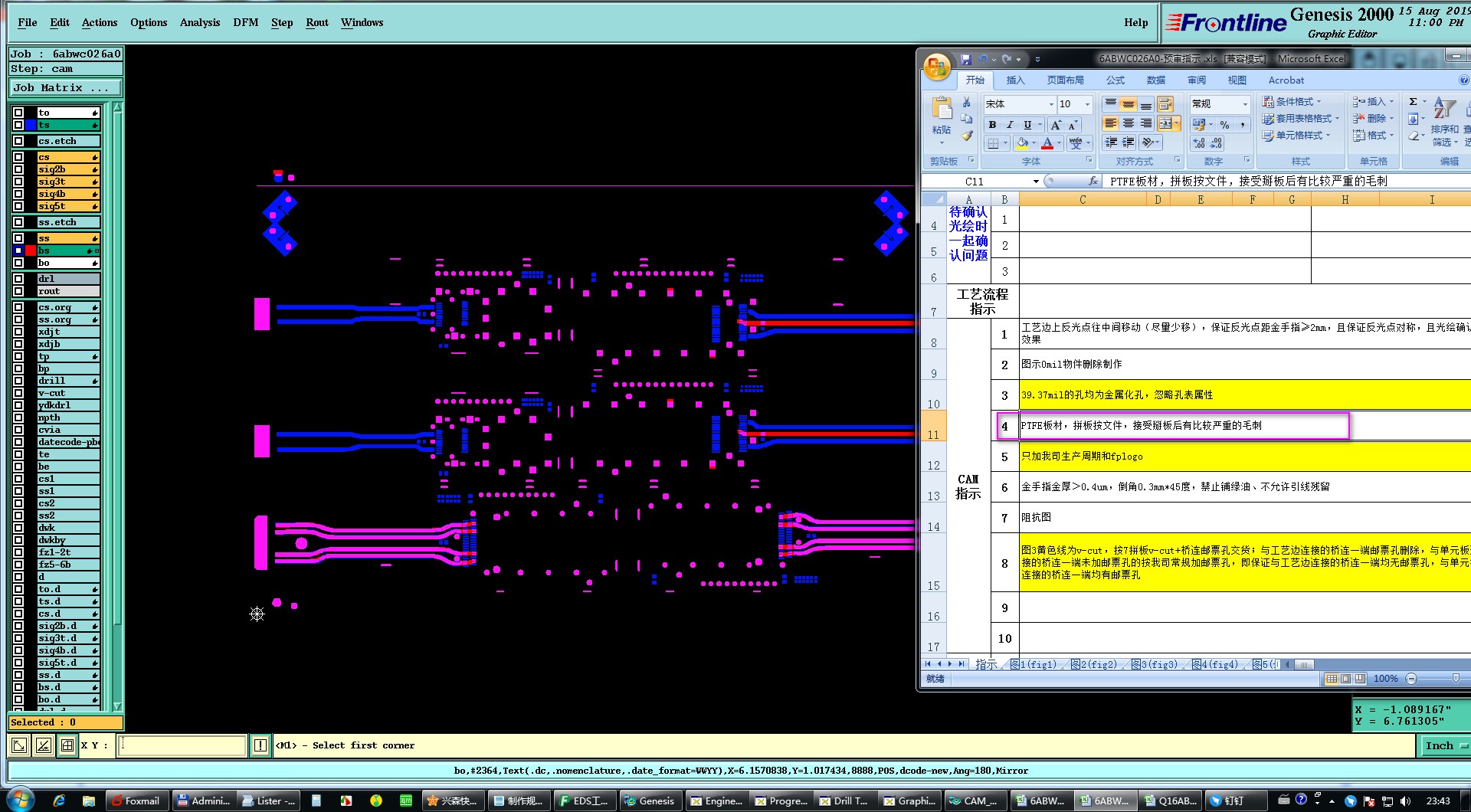Click the merge and center icon

[1165, 123]
